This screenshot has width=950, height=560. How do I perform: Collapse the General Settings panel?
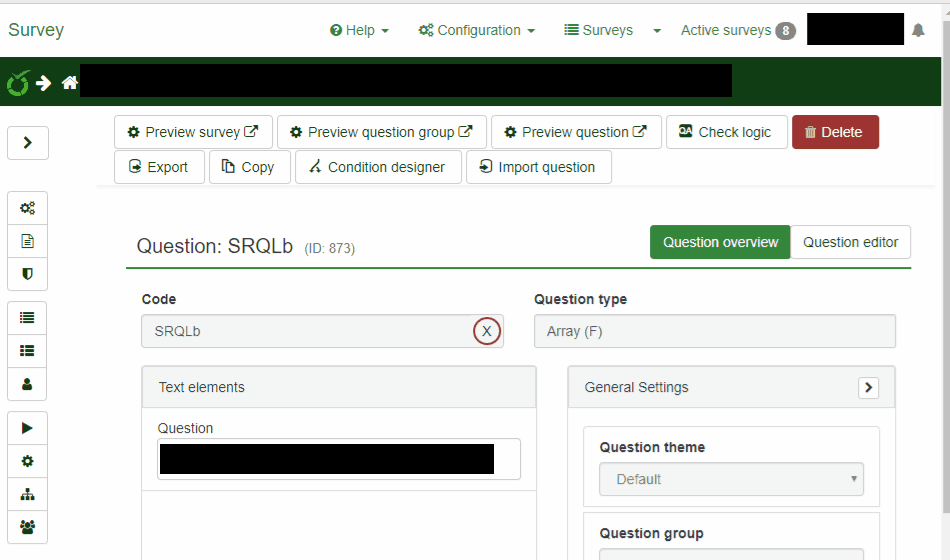[x=868, y=387]
